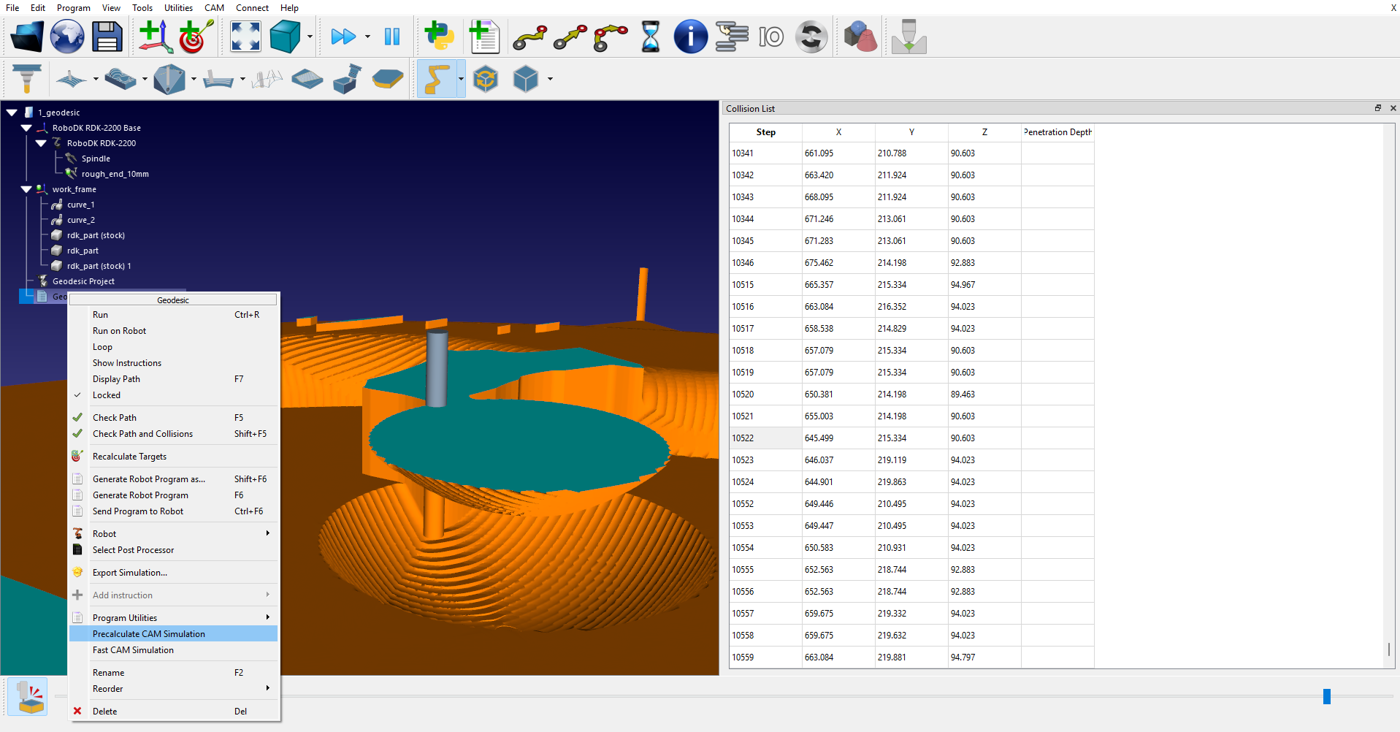Toggle Check Path in the context menu

click(x=114, y=418)
